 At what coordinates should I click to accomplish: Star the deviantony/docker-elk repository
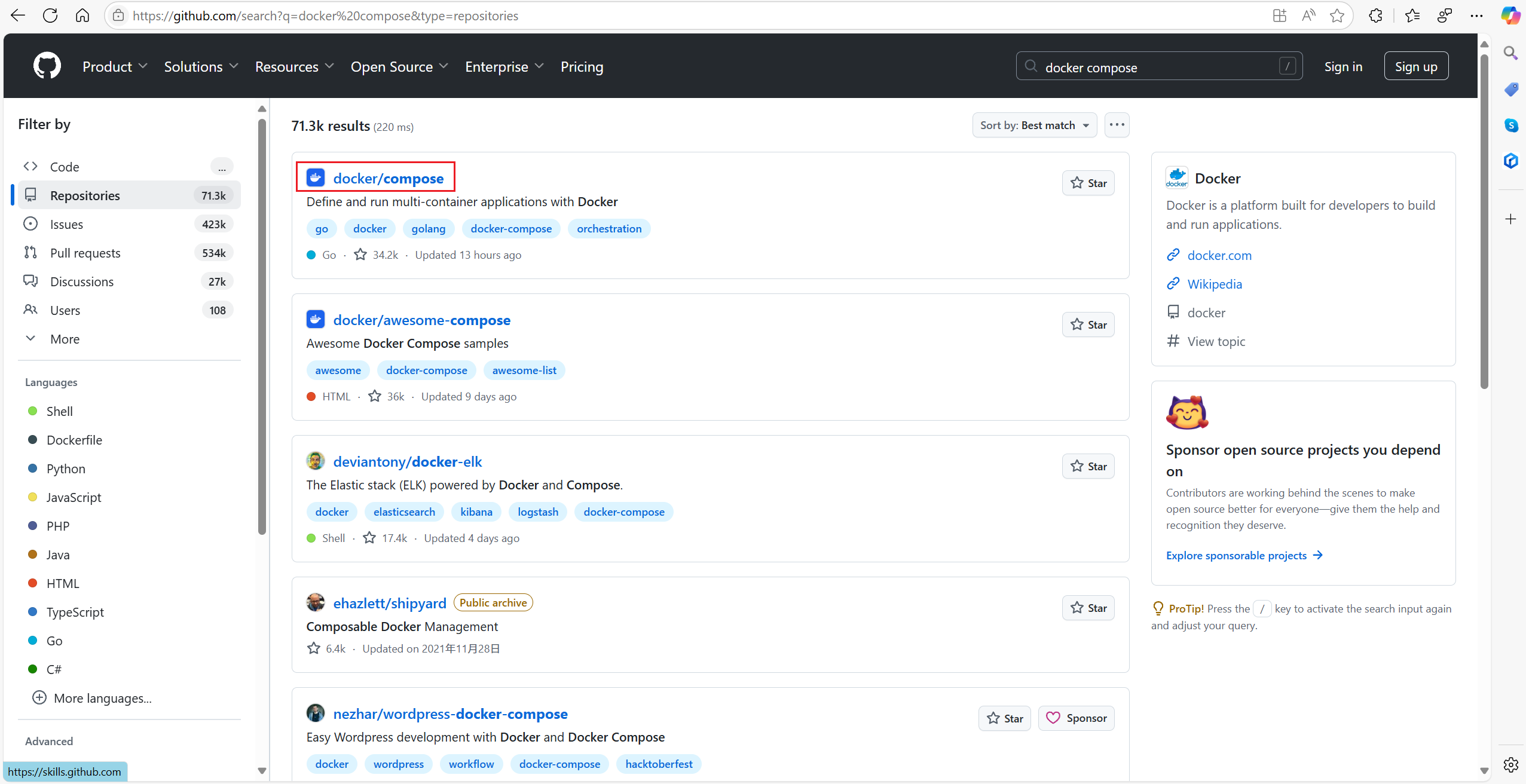[1088, 466]
